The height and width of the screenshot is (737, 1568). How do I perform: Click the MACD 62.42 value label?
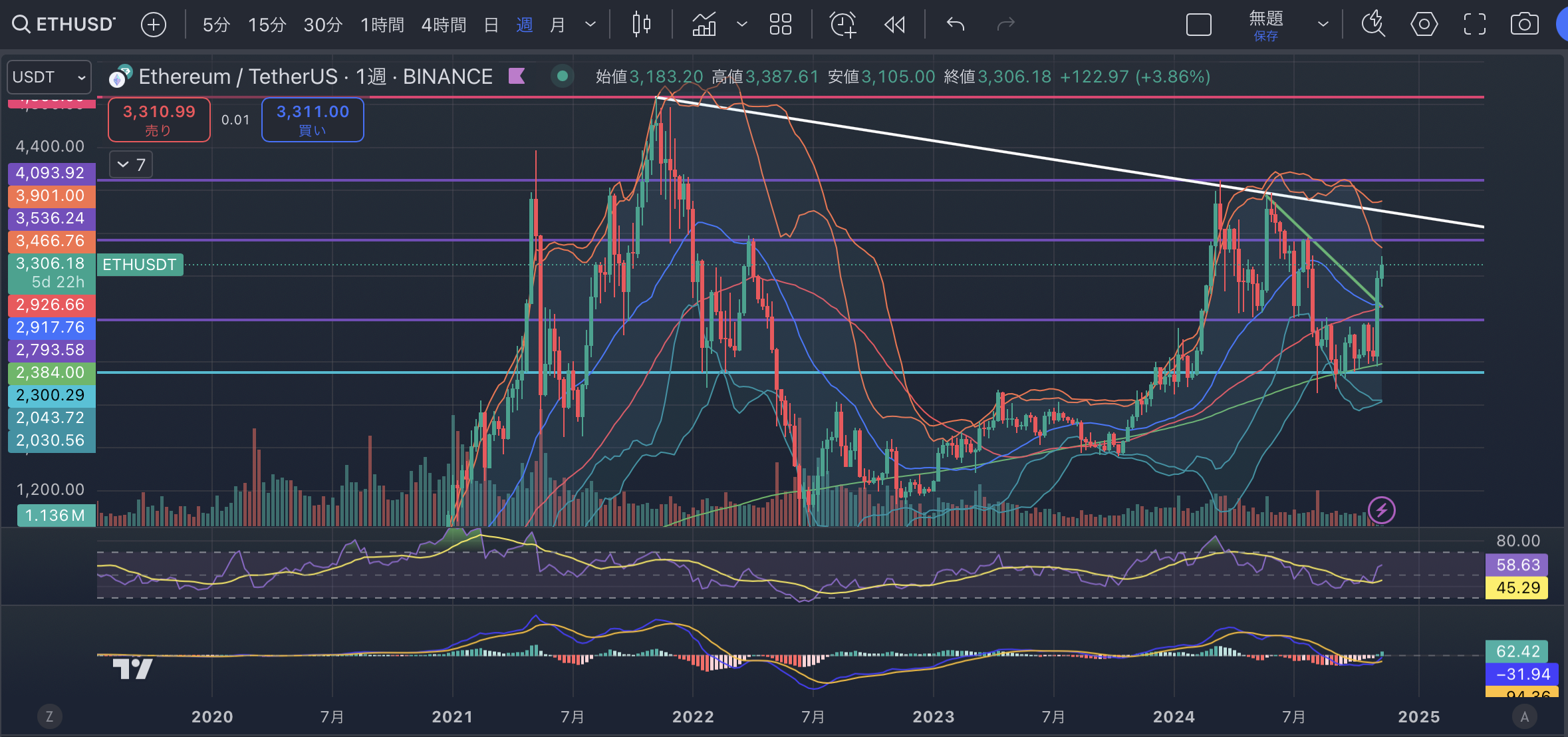1517,651
